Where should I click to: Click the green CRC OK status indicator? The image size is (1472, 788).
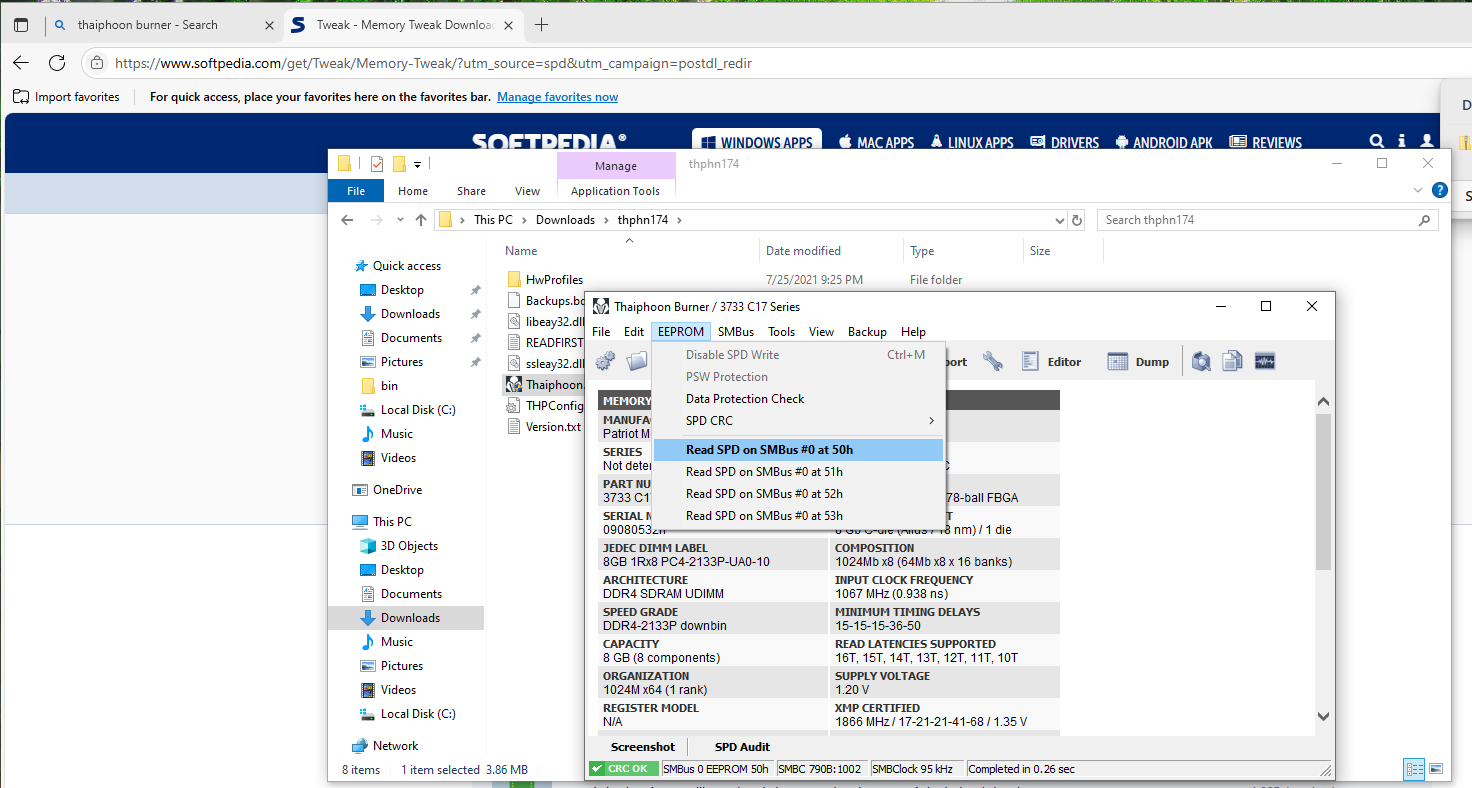coord(623,769)
